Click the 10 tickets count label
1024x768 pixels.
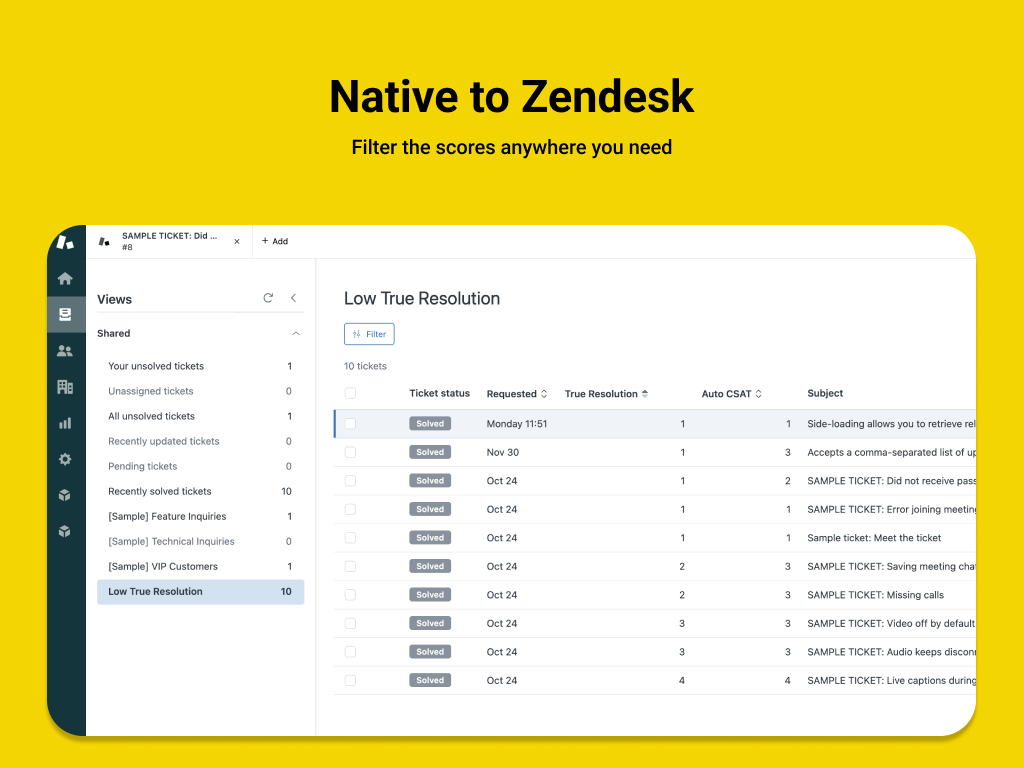click(365, 366)
